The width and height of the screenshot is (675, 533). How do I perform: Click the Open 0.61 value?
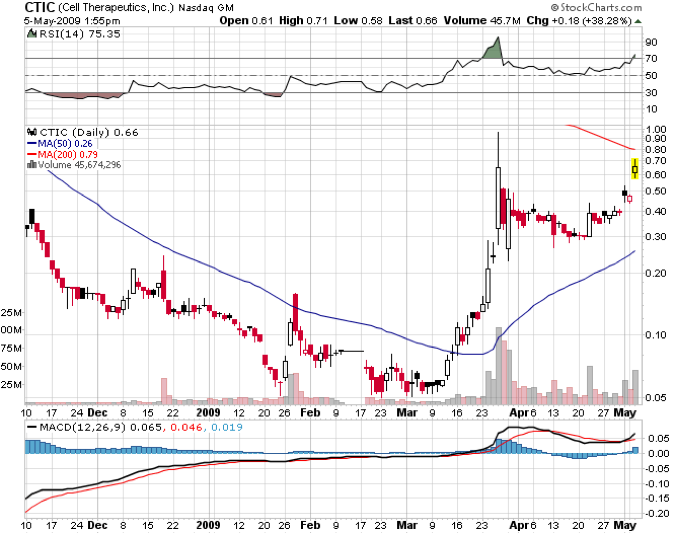(x=246, y=20)
